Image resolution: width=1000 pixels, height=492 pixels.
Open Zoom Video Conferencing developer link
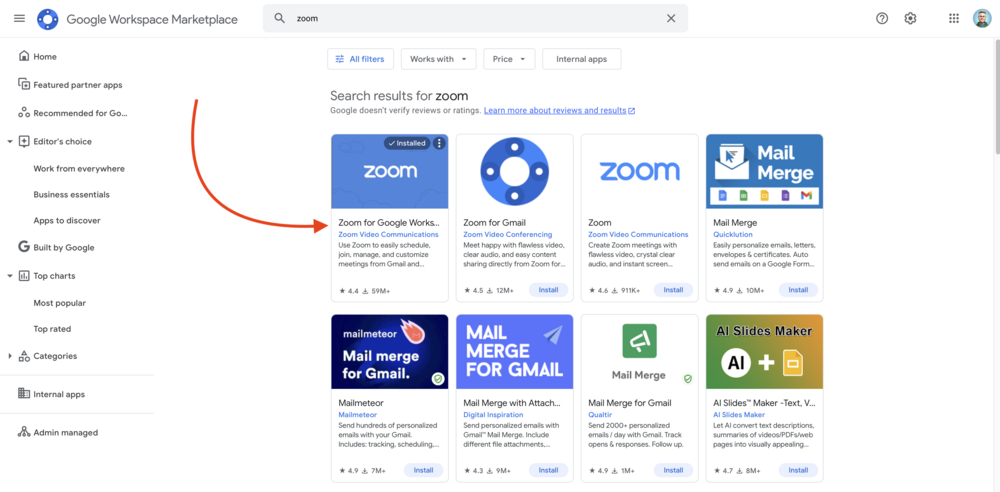point(508,235)
